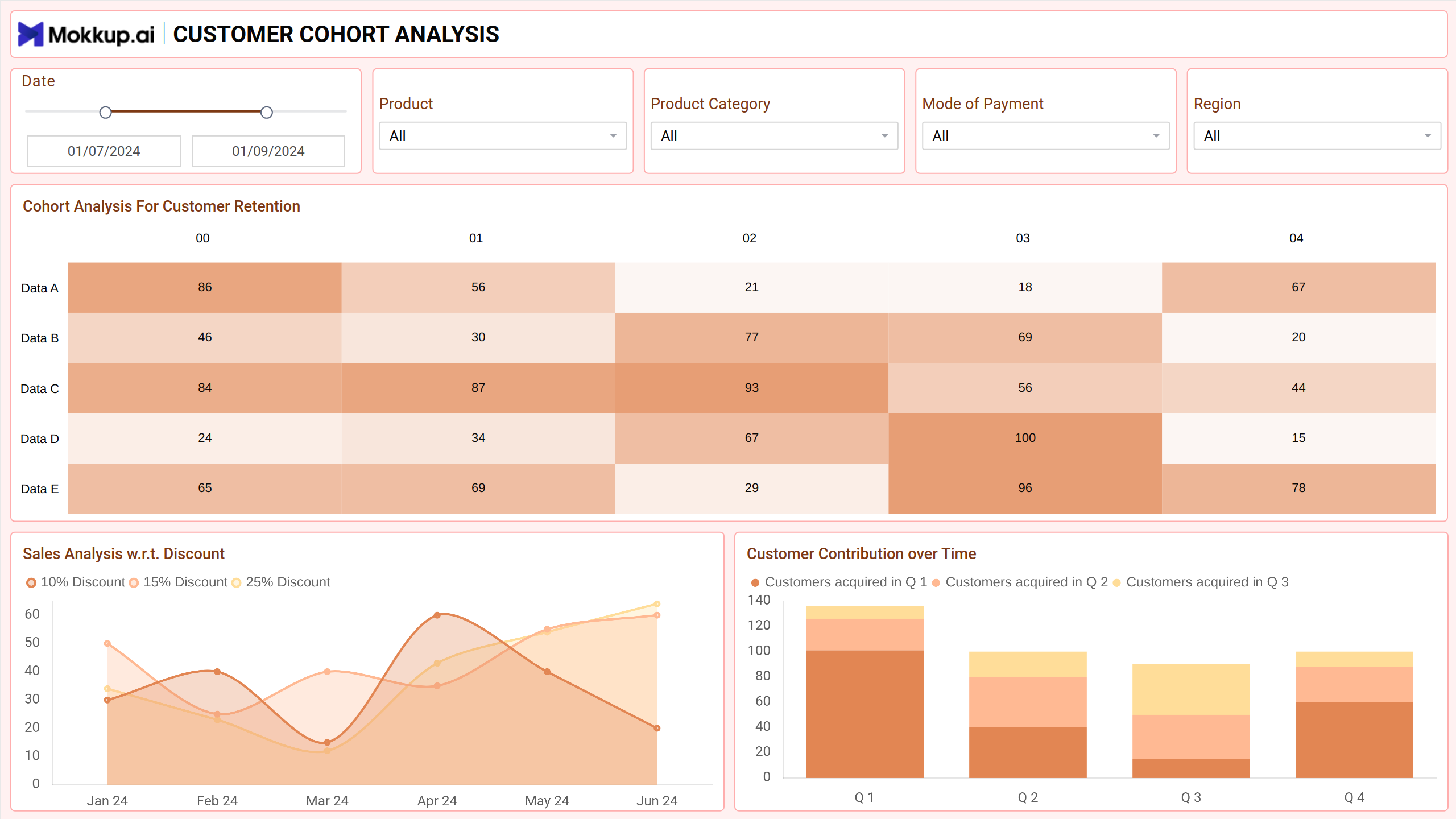Select cohort cell Data C 93

[x=751, y=388]
